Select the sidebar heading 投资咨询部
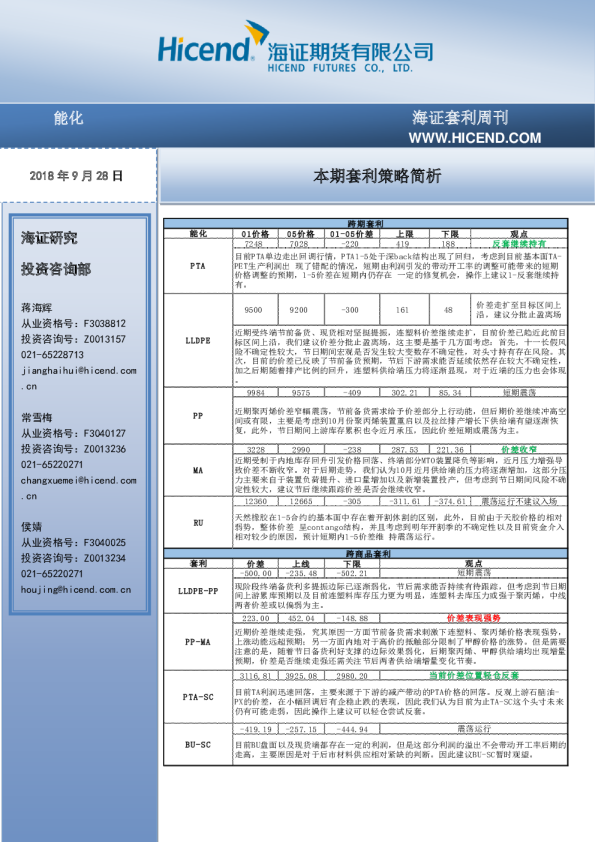595x842 pixels. (56, 269)
